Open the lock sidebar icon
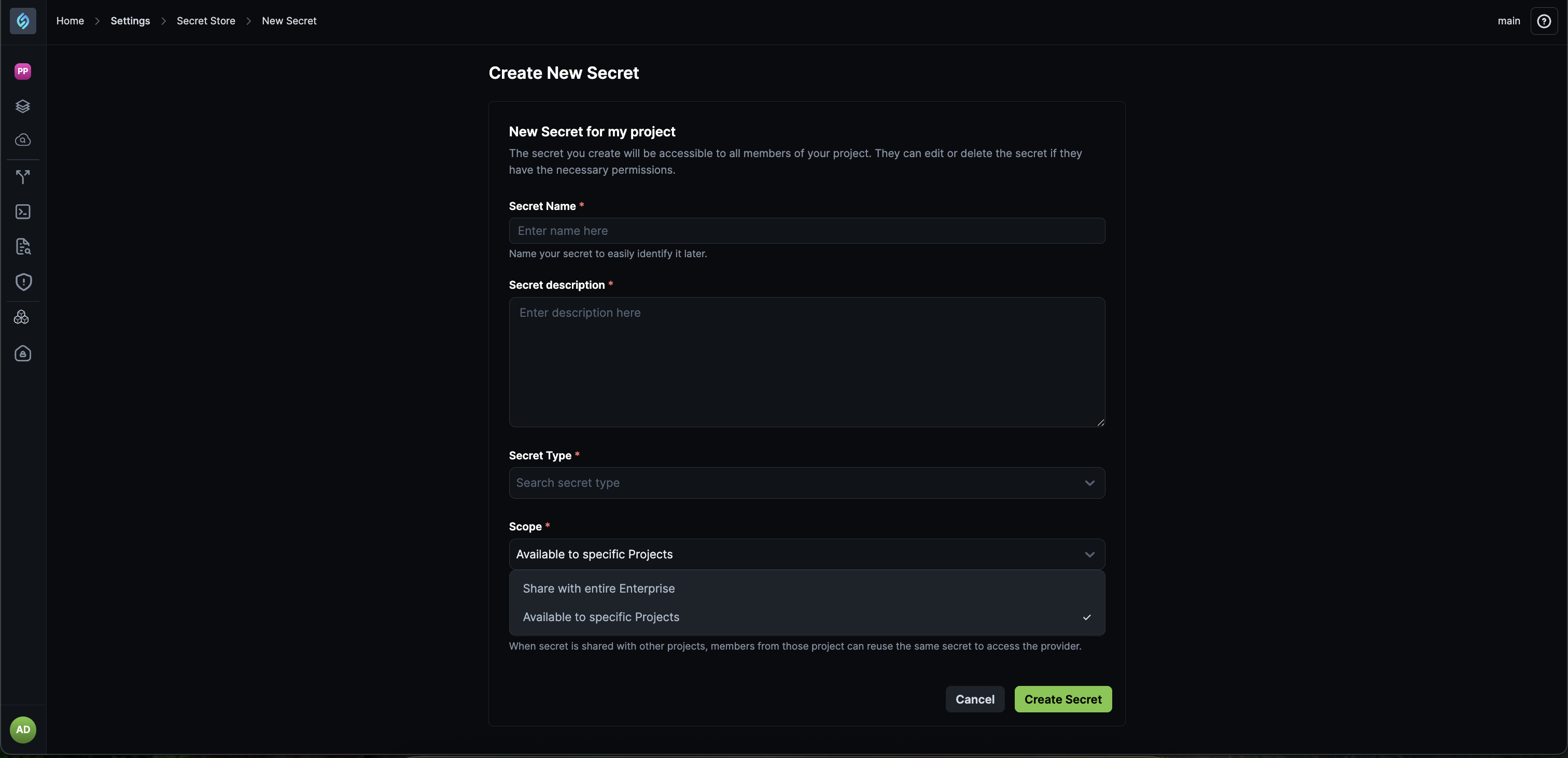The height and width of the screenshot is (758, 1568). 23,354
